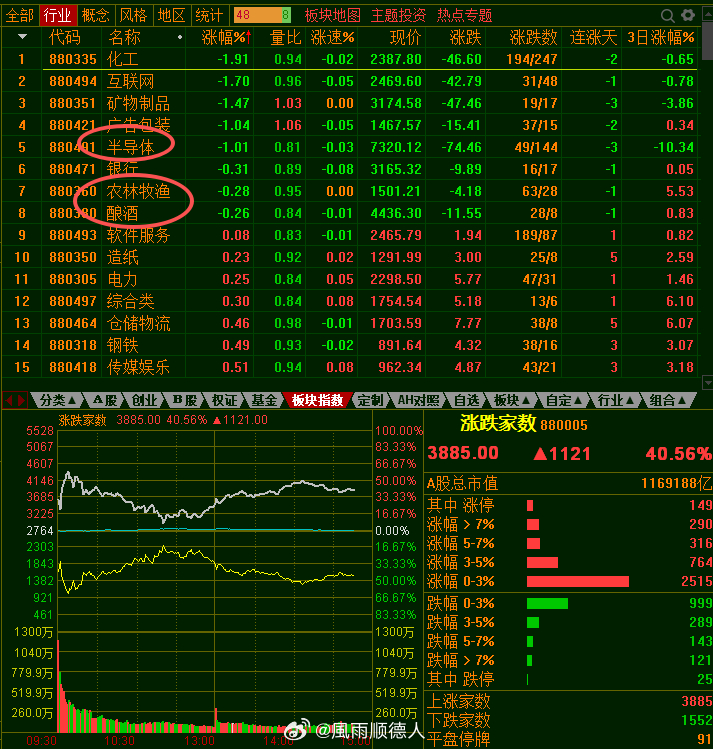The height and width of the screenshot is (749, 713).
Task: Switch to the 全部 tab
Action: (20, 15)
